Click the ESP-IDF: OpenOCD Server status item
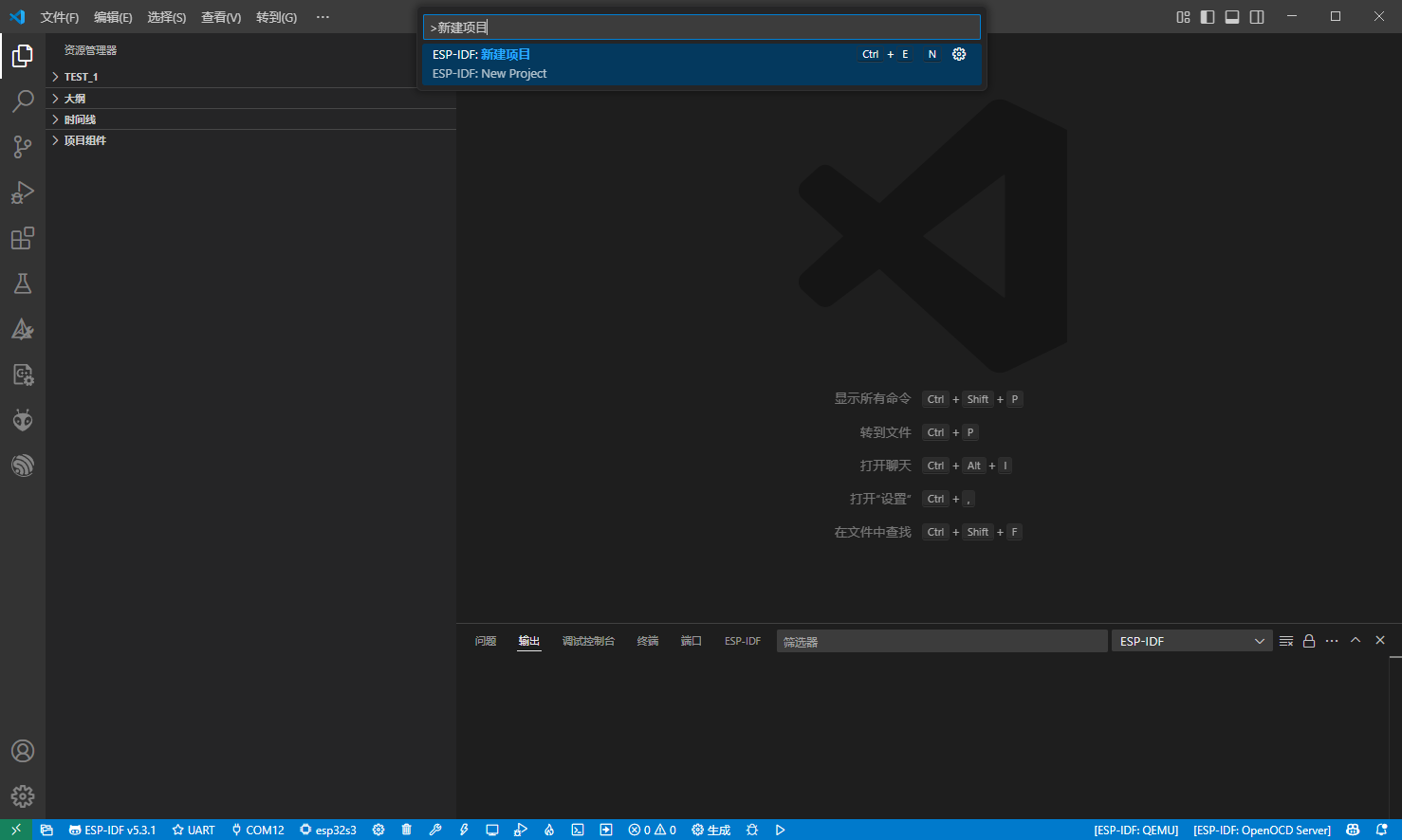 click(x=1263, y=830)
